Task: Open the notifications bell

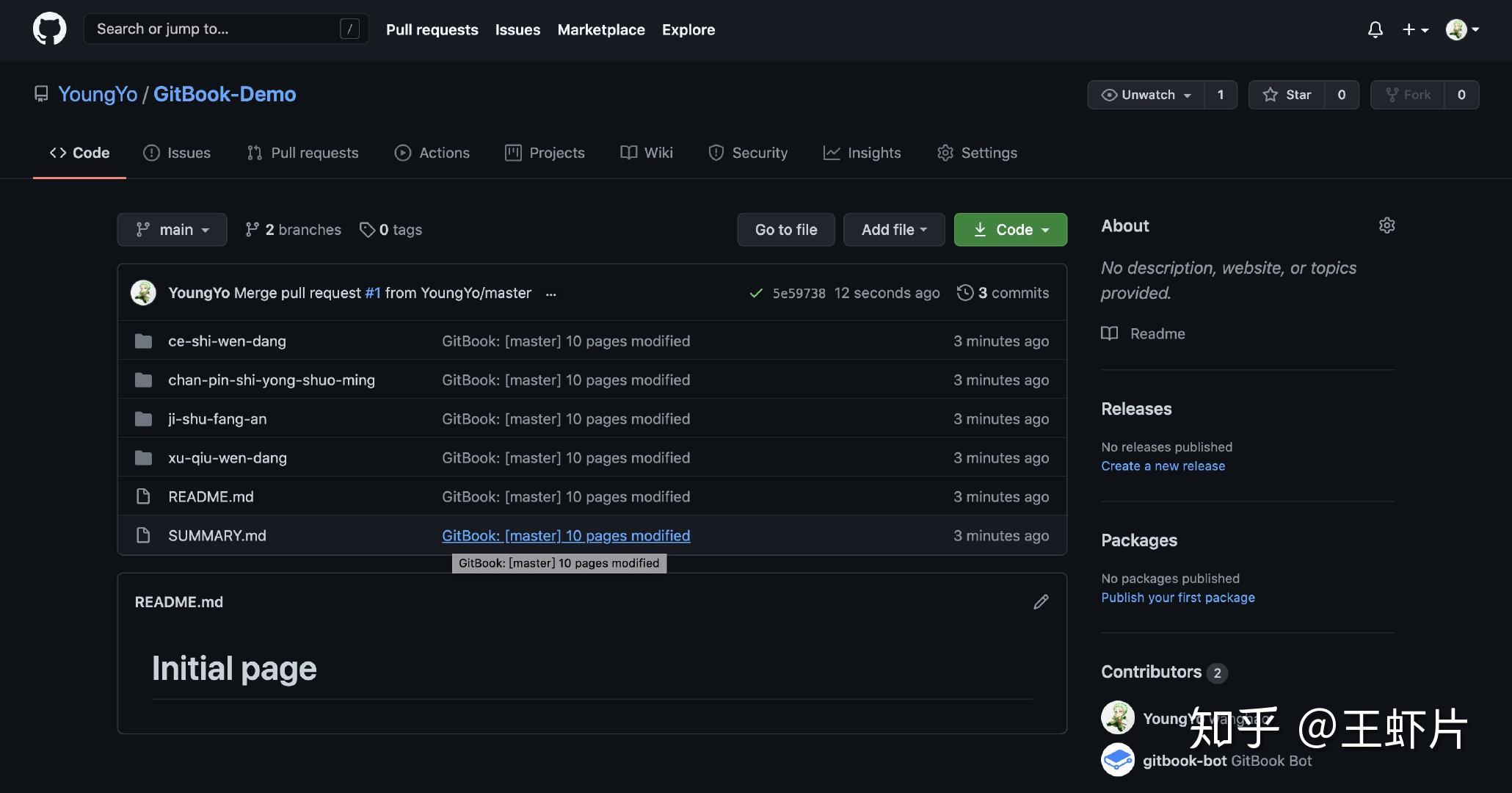Action: 1375,29
